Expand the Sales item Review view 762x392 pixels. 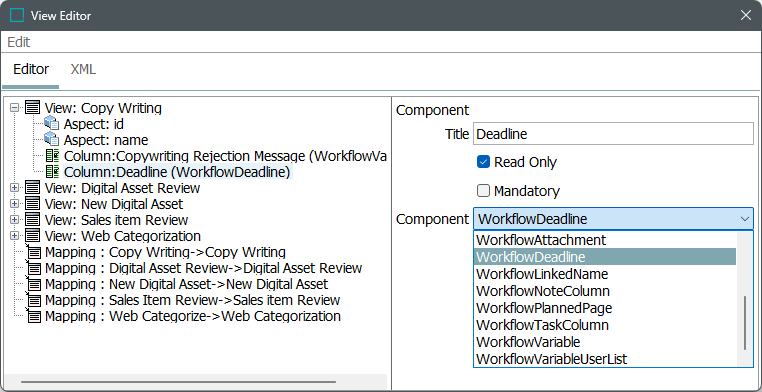coord(14,220)
